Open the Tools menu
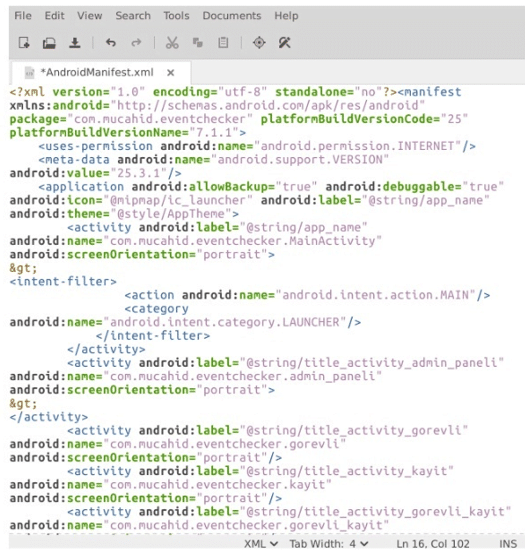525x551 pixels. [x=176, y=16]
